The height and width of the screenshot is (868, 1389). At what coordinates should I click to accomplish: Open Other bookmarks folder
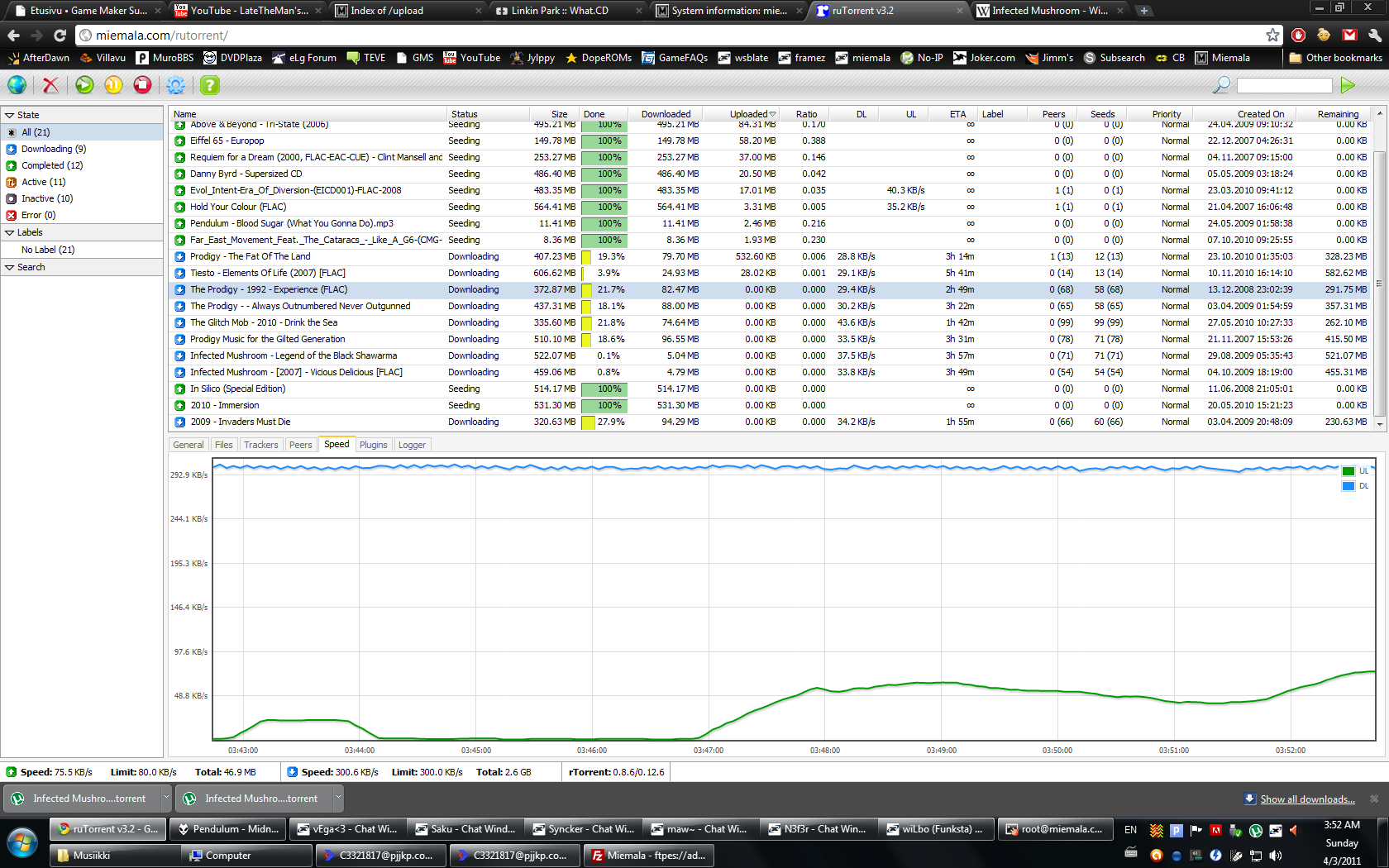tap(1335, 58)
